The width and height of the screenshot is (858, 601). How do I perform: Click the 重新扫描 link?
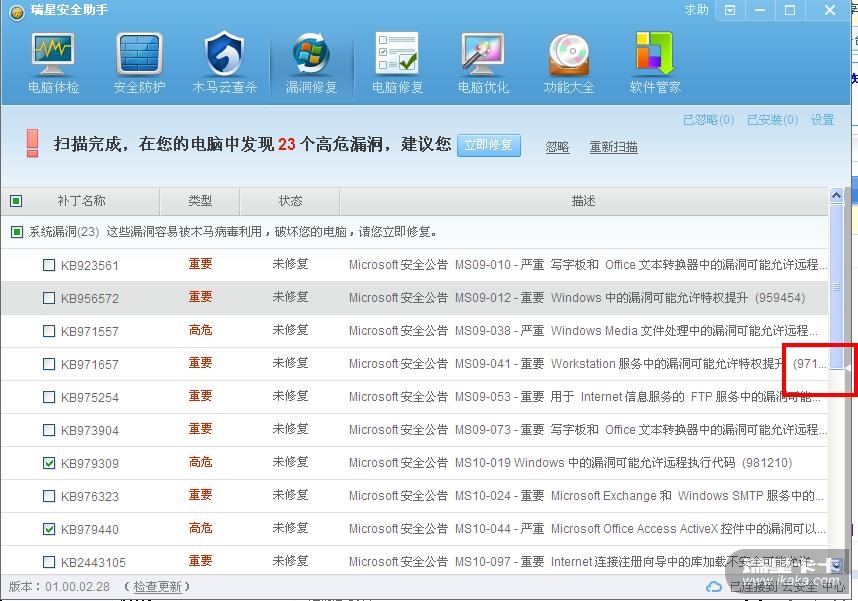[613, 147]
